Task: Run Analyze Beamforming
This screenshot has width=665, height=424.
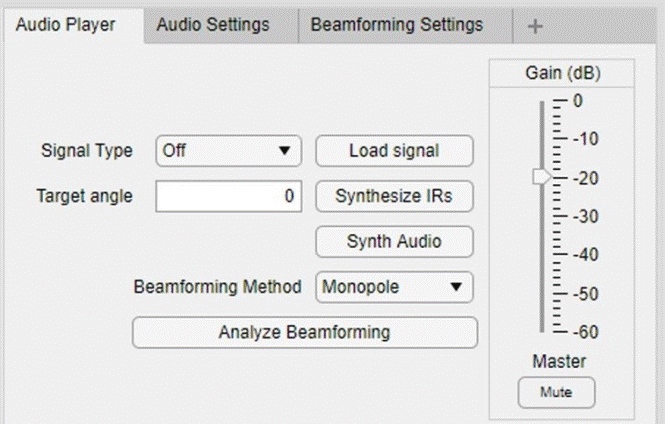Action: point(305,332)
